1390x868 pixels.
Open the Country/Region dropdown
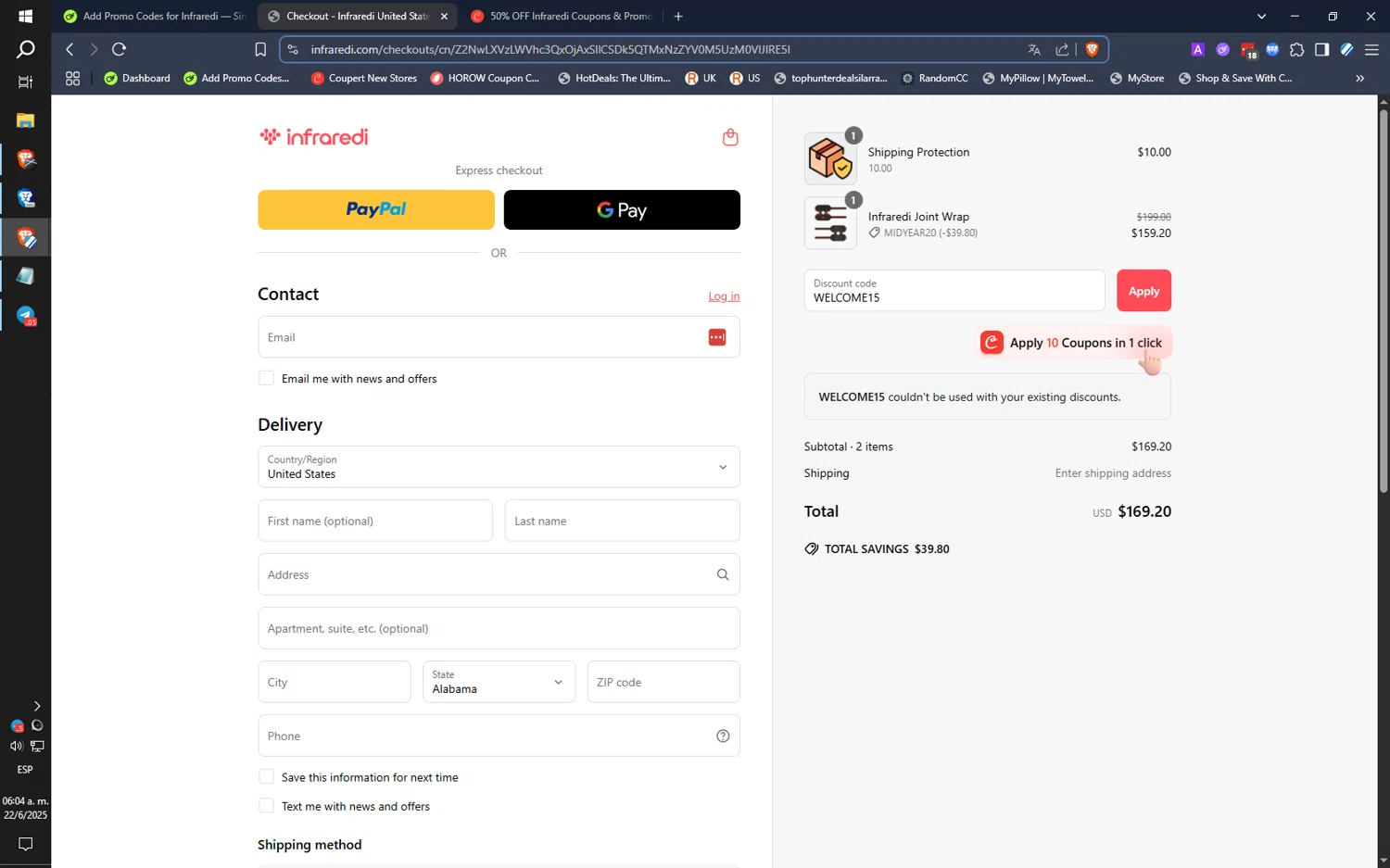pyautogui.click(x=499, y=467)
